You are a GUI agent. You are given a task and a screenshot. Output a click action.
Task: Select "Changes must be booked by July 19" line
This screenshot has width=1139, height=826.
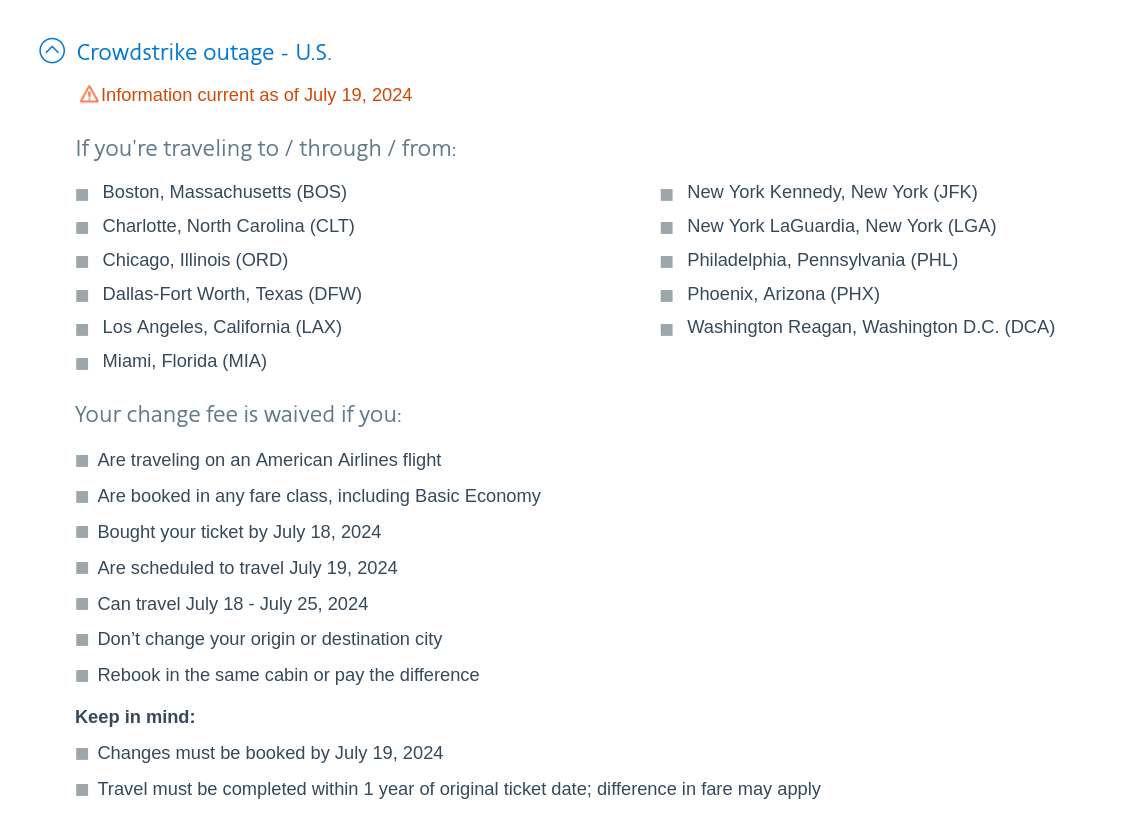(x=270, y=753)
